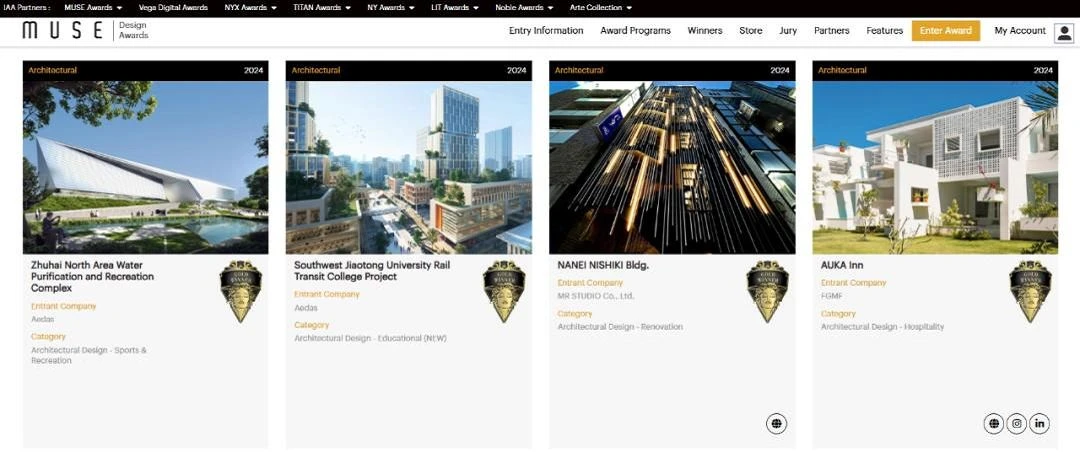Expand the Arte Collection partner dropdown
This screenshot has width=1080, height=457.
click(601, 8)
